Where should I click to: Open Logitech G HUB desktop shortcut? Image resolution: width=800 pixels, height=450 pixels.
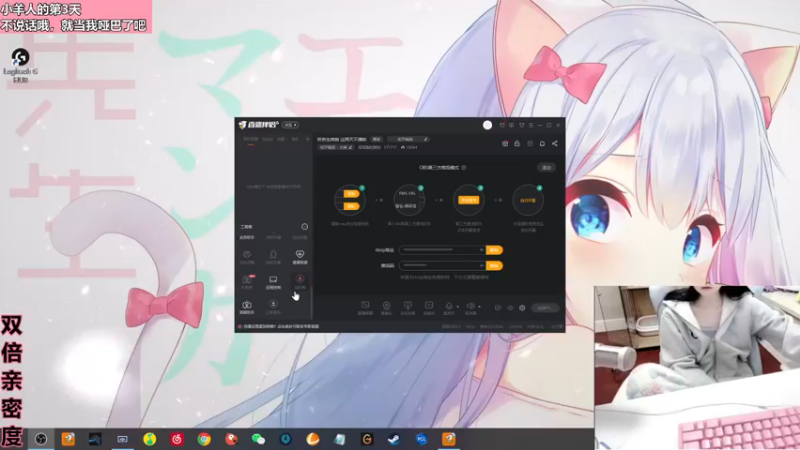point(20,65)
